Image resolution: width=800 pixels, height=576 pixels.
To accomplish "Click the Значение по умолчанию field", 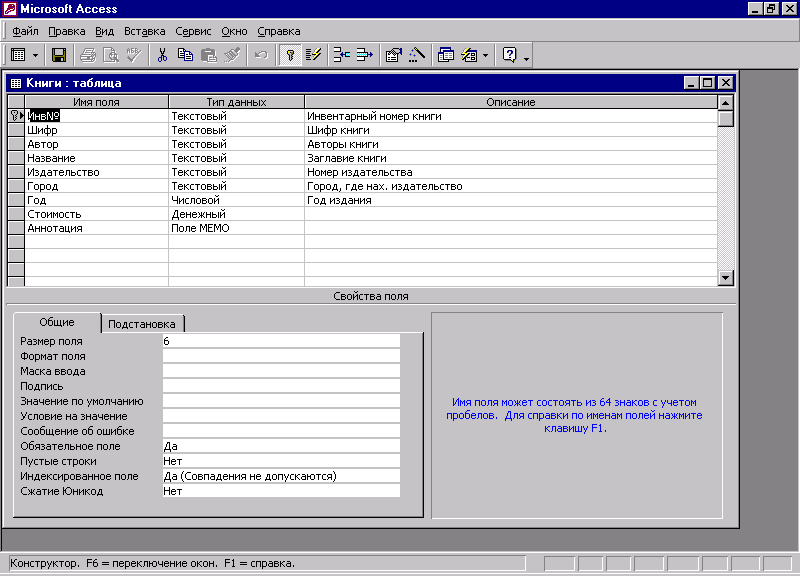I will pos(281,401).
